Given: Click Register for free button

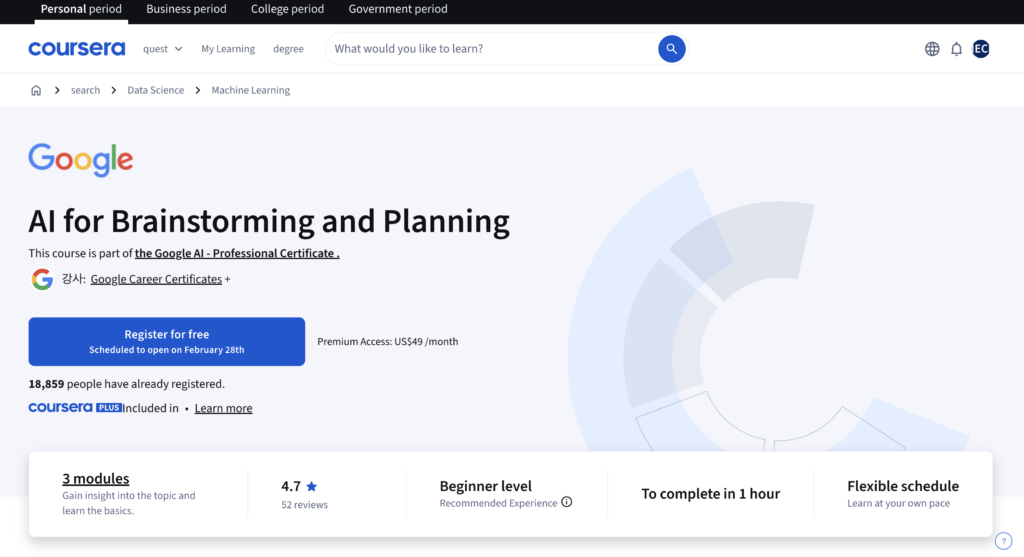Looking at the screenshot, I should click(167, 342).
